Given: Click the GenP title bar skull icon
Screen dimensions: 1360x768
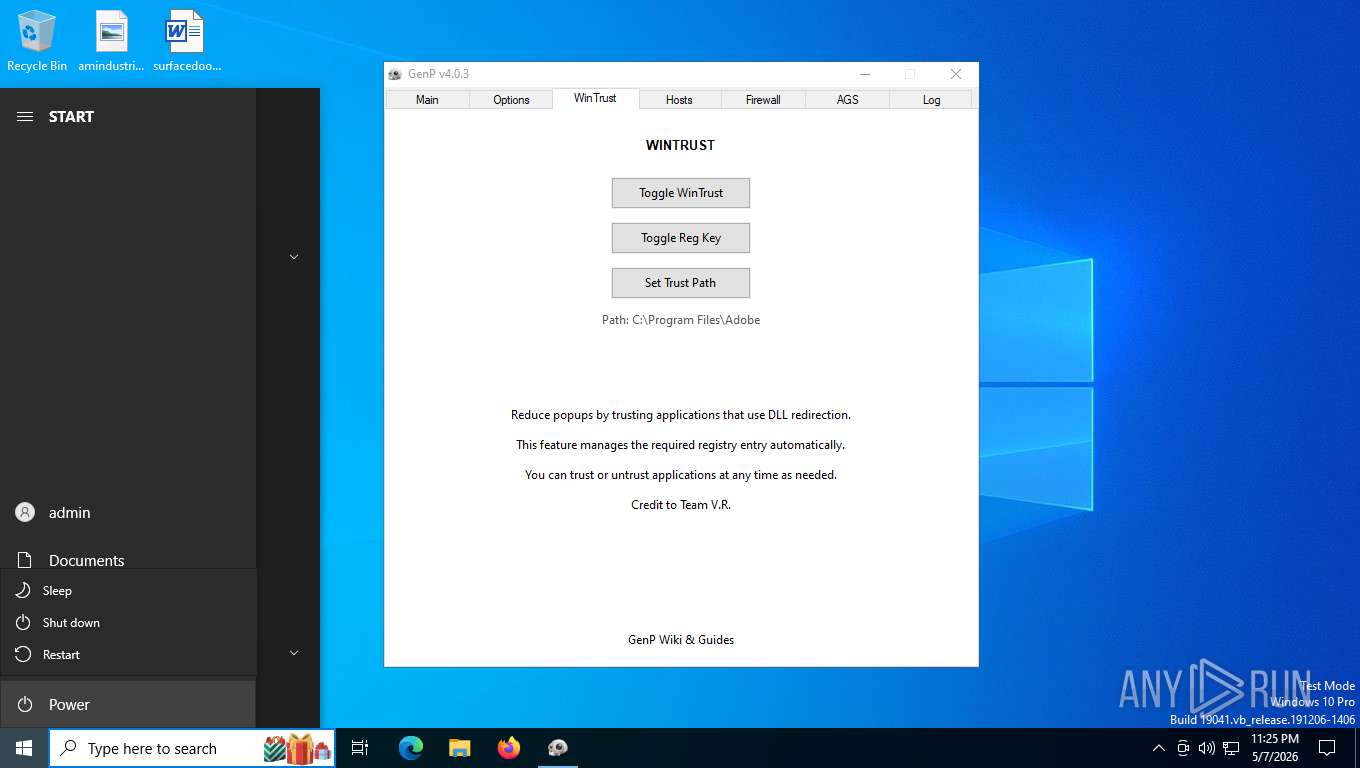Looking at the screenshot, I should tap(395, 74).
